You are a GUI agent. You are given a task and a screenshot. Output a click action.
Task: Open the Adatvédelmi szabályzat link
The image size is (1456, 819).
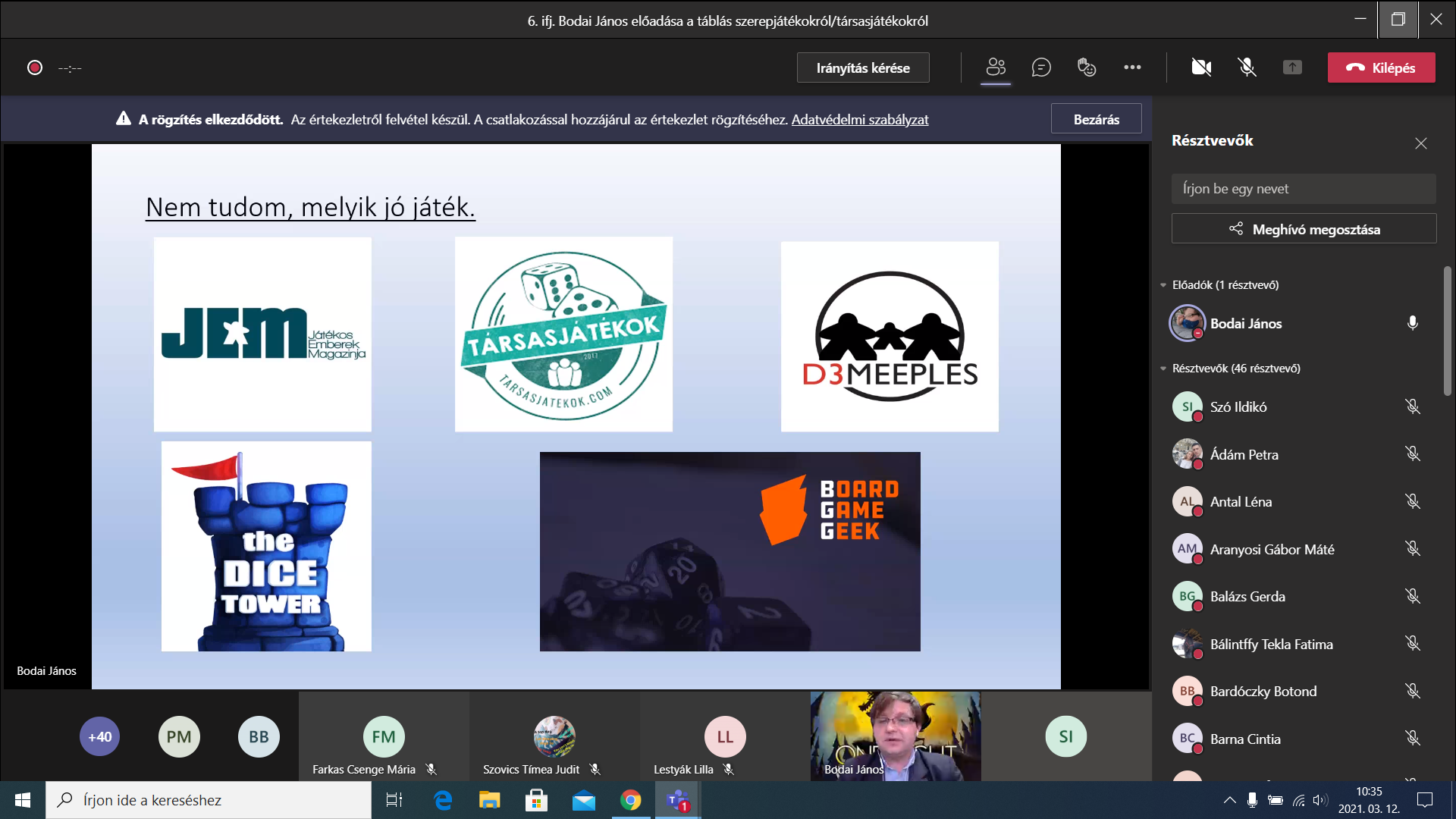click(860, 119)
